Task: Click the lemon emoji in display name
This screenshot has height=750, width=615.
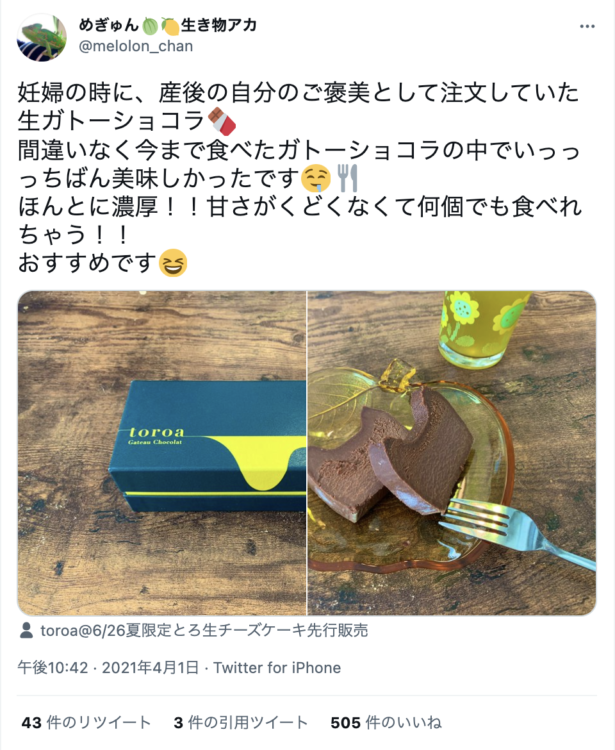Action: [170, 26]
